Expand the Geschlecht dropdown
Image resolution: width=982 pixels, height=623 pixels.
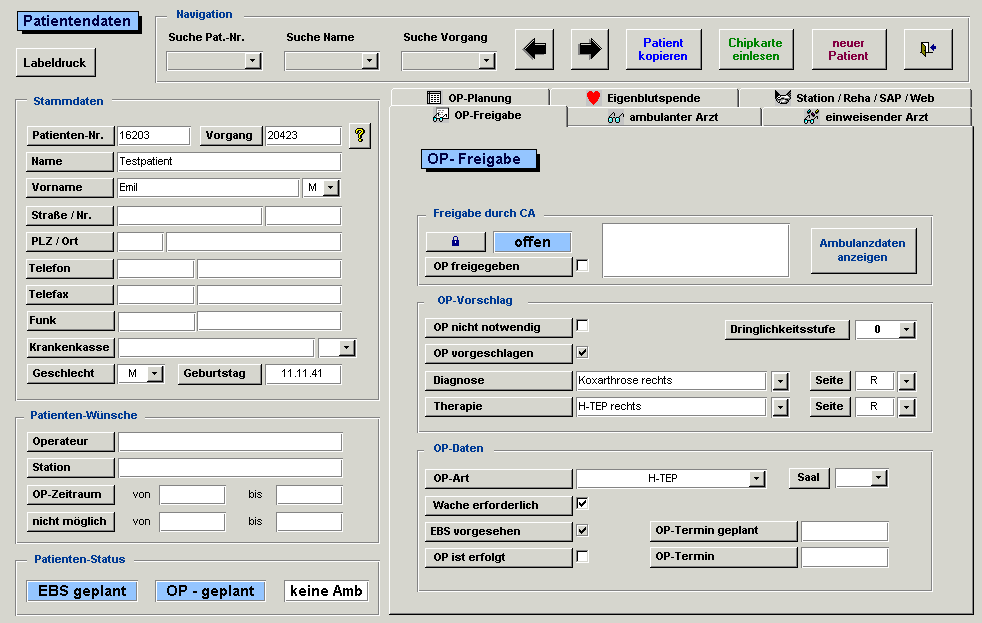click(155, 374)
